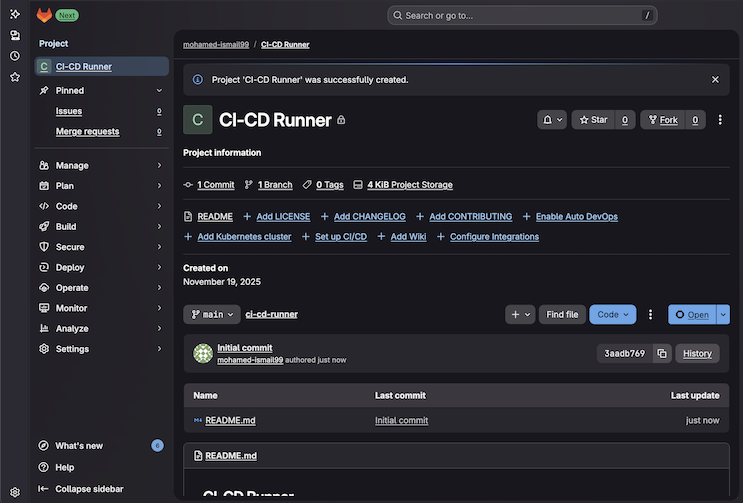The height and width of the screenshot is (503, 743).
Task: Open the todo list icon in left rail
Action: 15,35
